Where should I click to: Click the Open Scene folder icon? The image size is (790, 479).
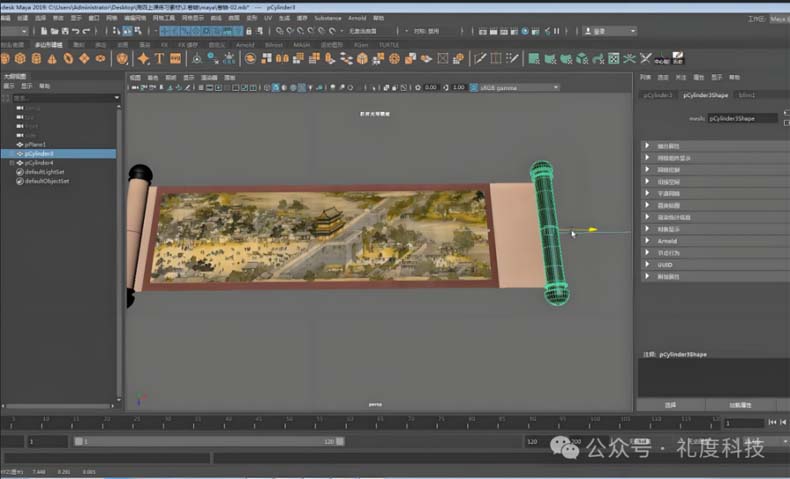54,31
